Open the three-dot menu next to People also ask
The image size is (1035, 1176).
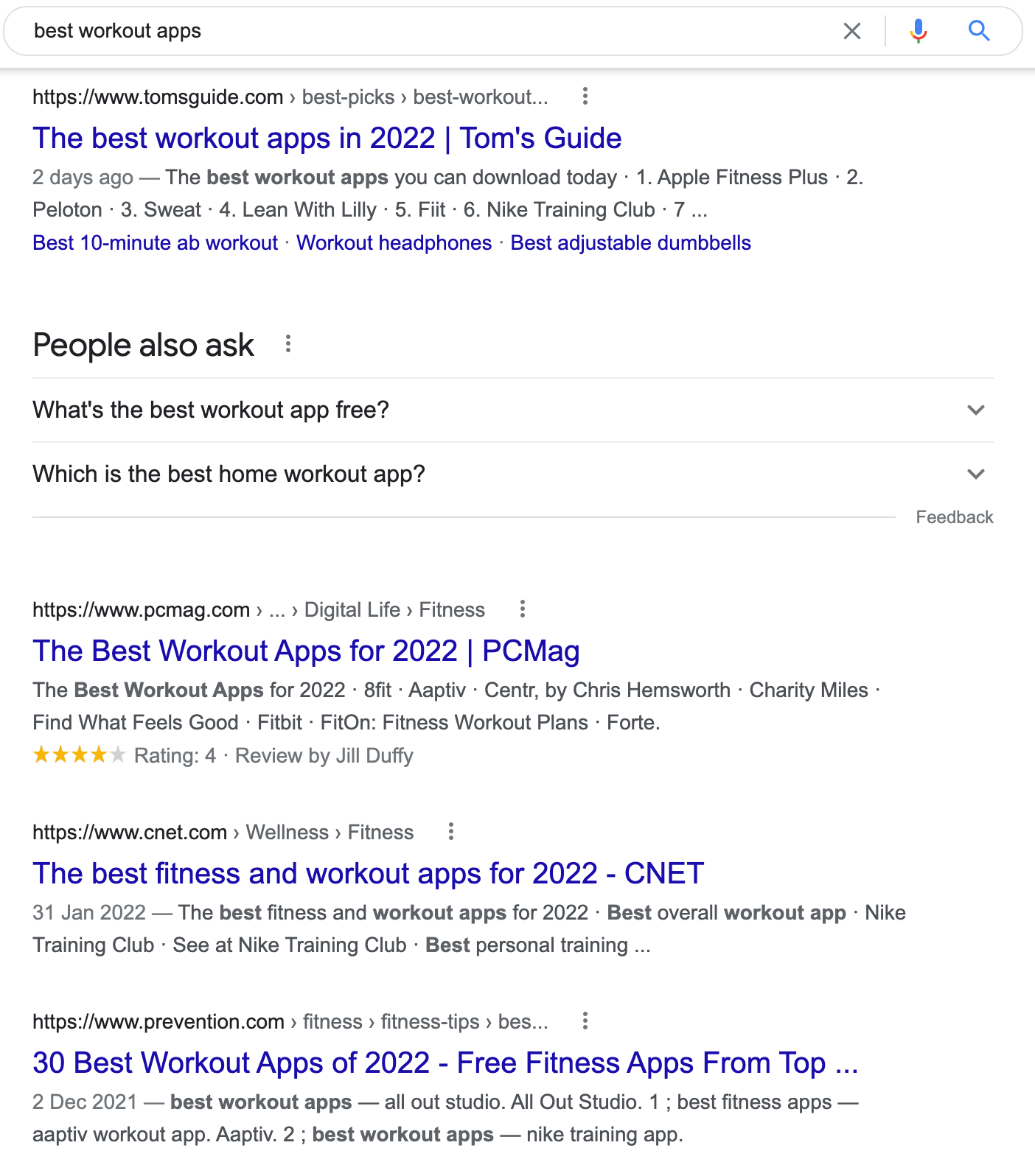(x=287, y=343)
